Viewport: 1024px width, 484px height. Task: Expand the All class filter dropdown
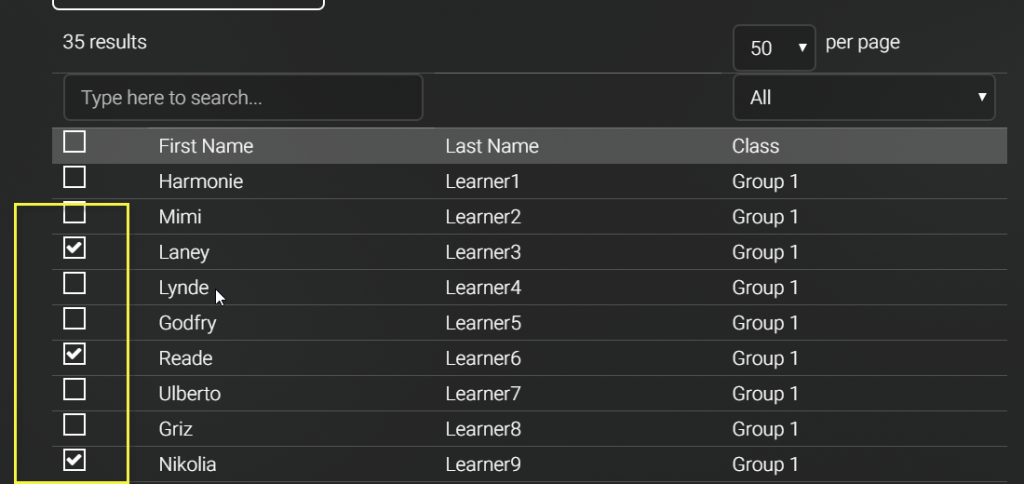tap(864, 97)
